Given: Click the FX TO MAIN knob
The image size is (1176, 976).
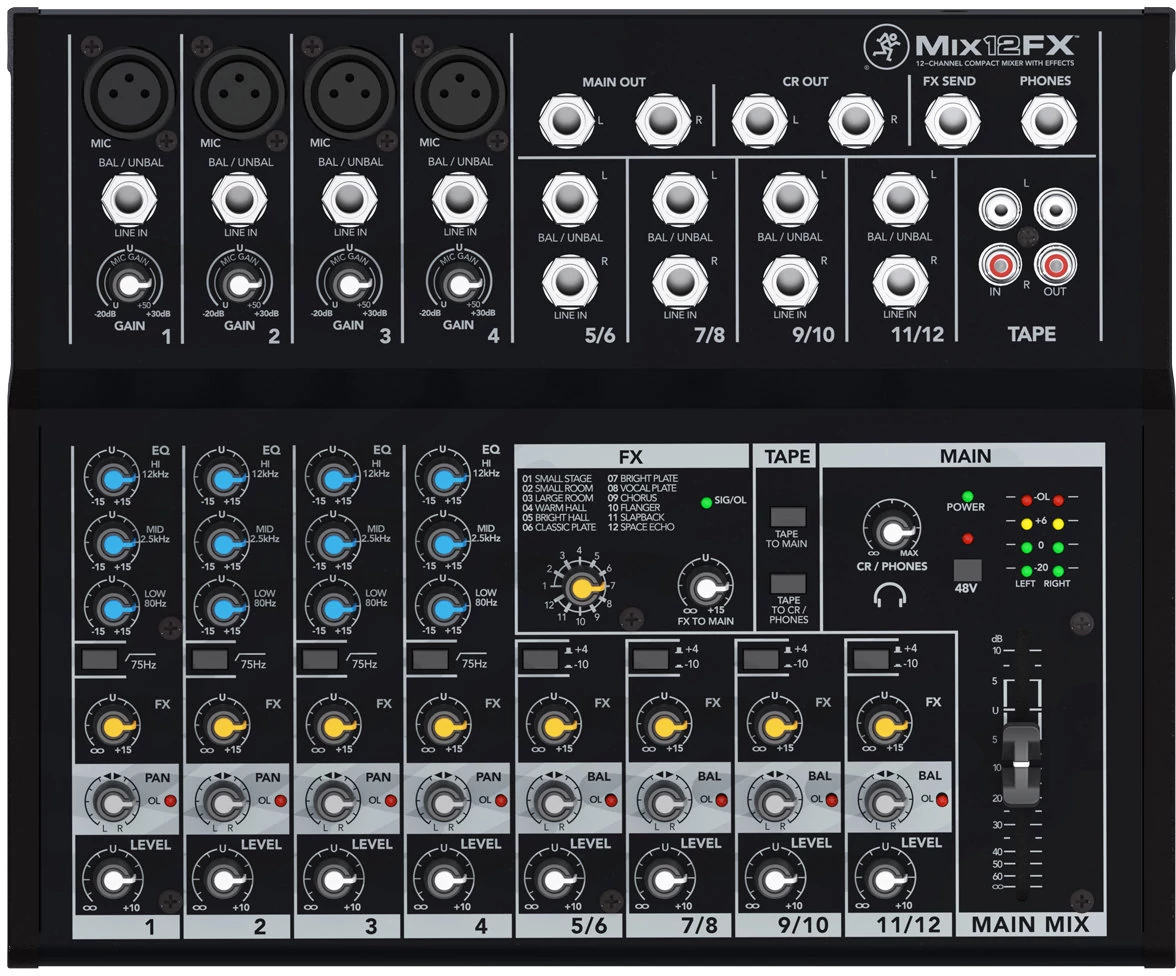Looking at the screenshot, I should pos(705,586).
